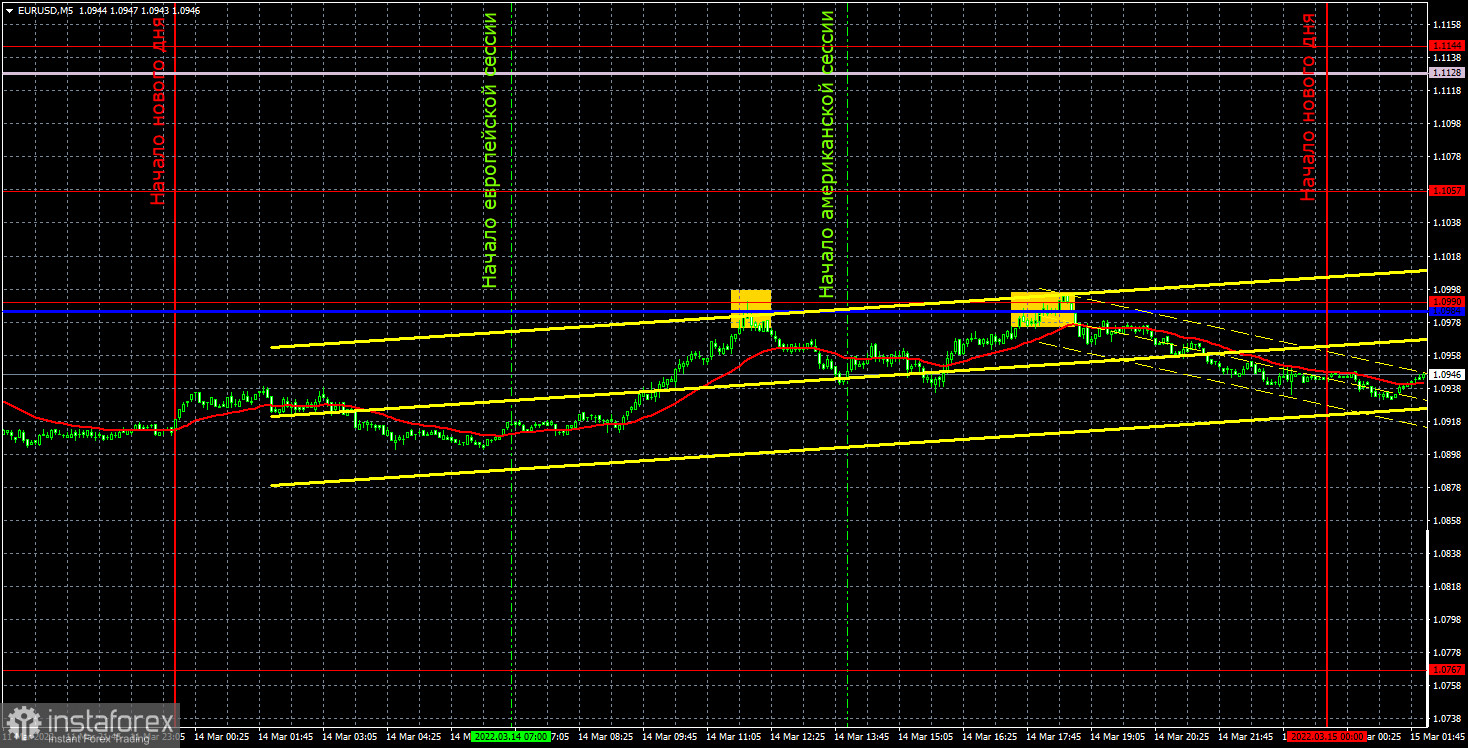The image size is (1468, 748).
Task: Click the 14 Mar 01:45 time label
Action: click(x=286, y=737)
